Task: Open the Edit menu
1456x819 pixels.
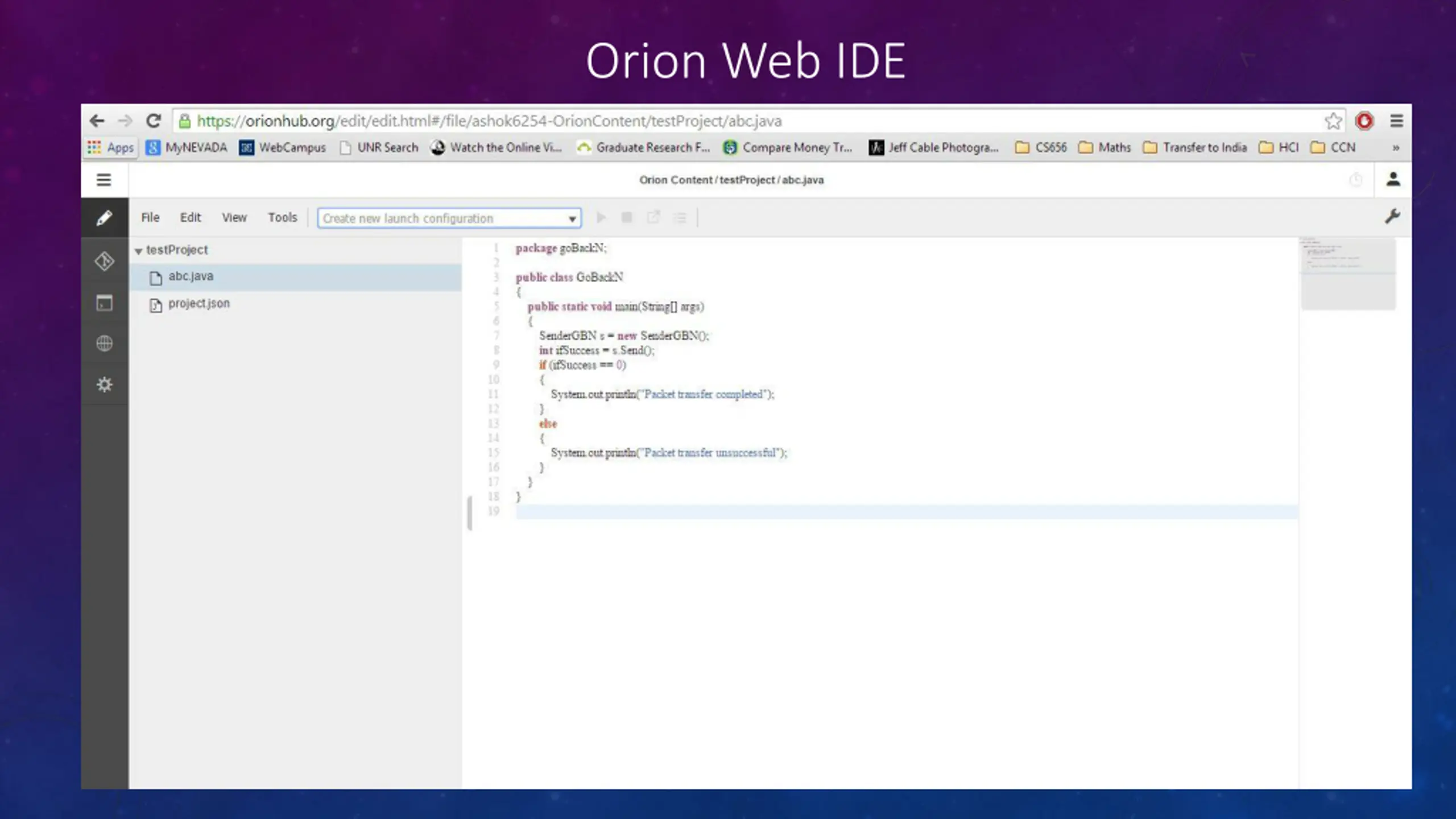Action: [x=191, y=217]
